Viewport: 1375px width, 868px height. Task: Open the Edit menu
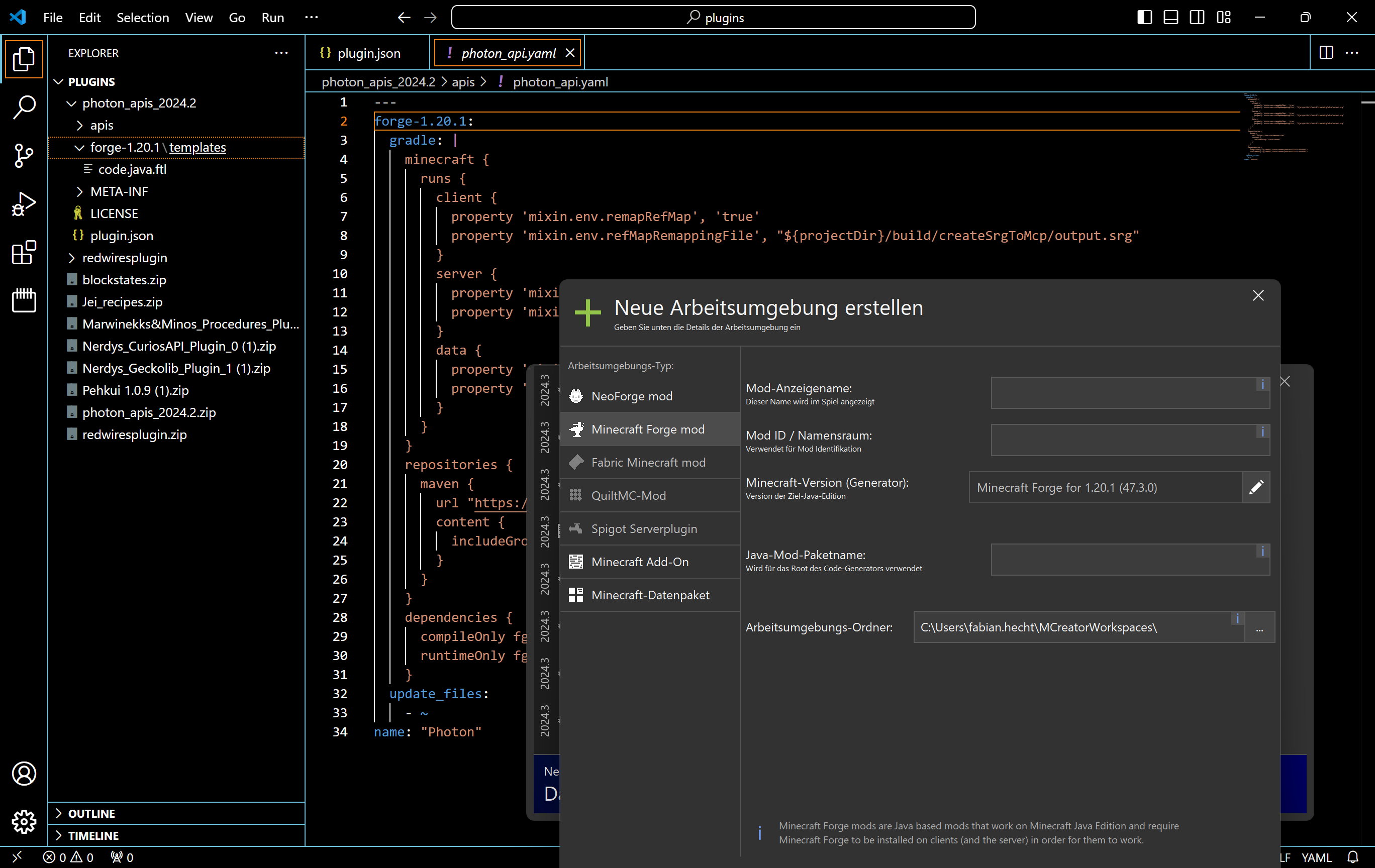click(x=89, y=18)
